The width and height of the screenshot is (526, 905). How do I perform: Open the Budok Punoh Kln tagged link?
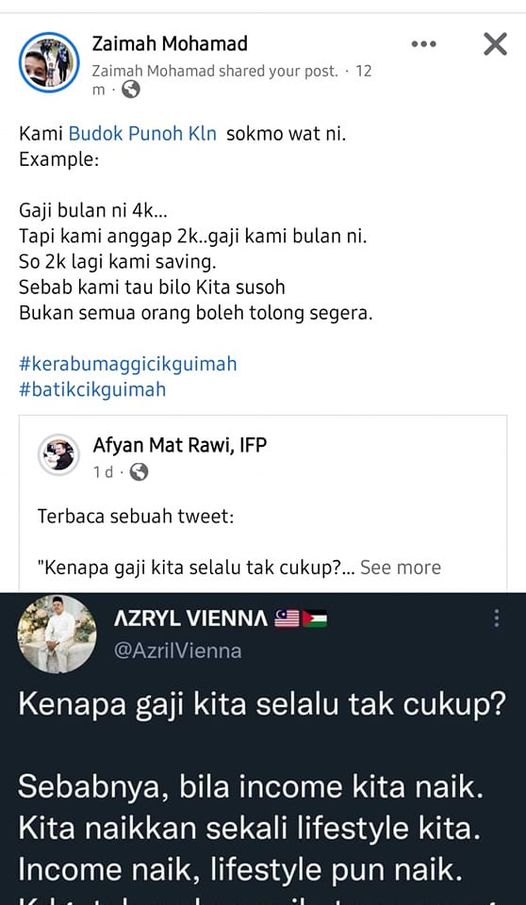click(x=143, y=134)
